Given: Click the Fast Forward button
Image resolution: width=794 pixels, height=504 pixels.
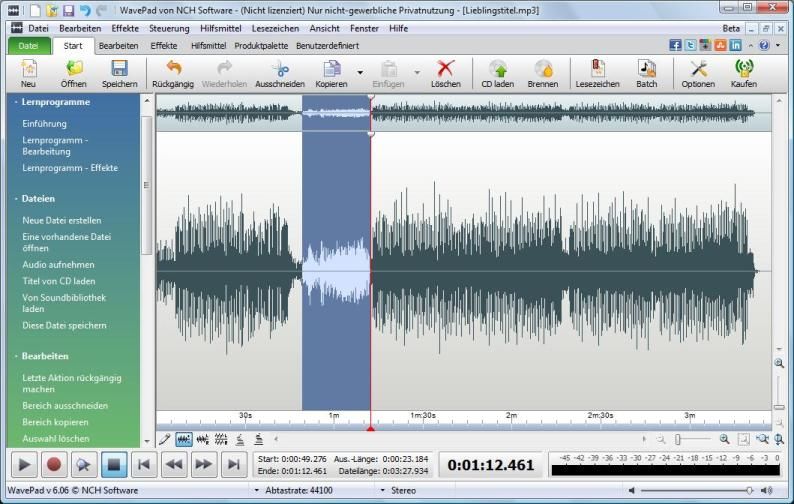Looking at the screenshot, I should coord(204,464).
